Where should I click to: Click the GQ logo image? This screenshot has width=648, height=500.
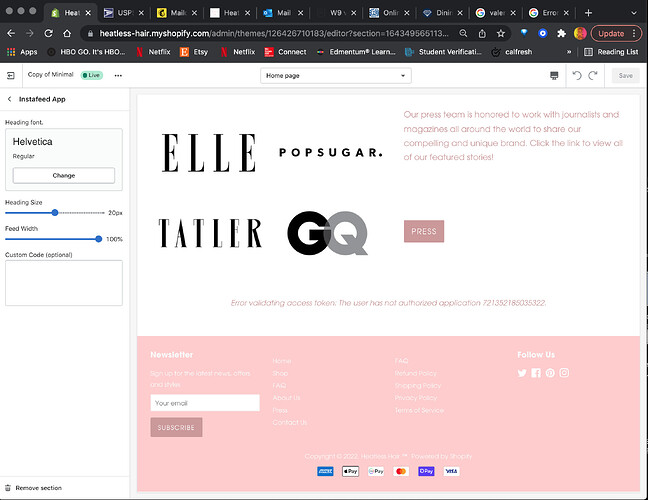coord(327,233)
